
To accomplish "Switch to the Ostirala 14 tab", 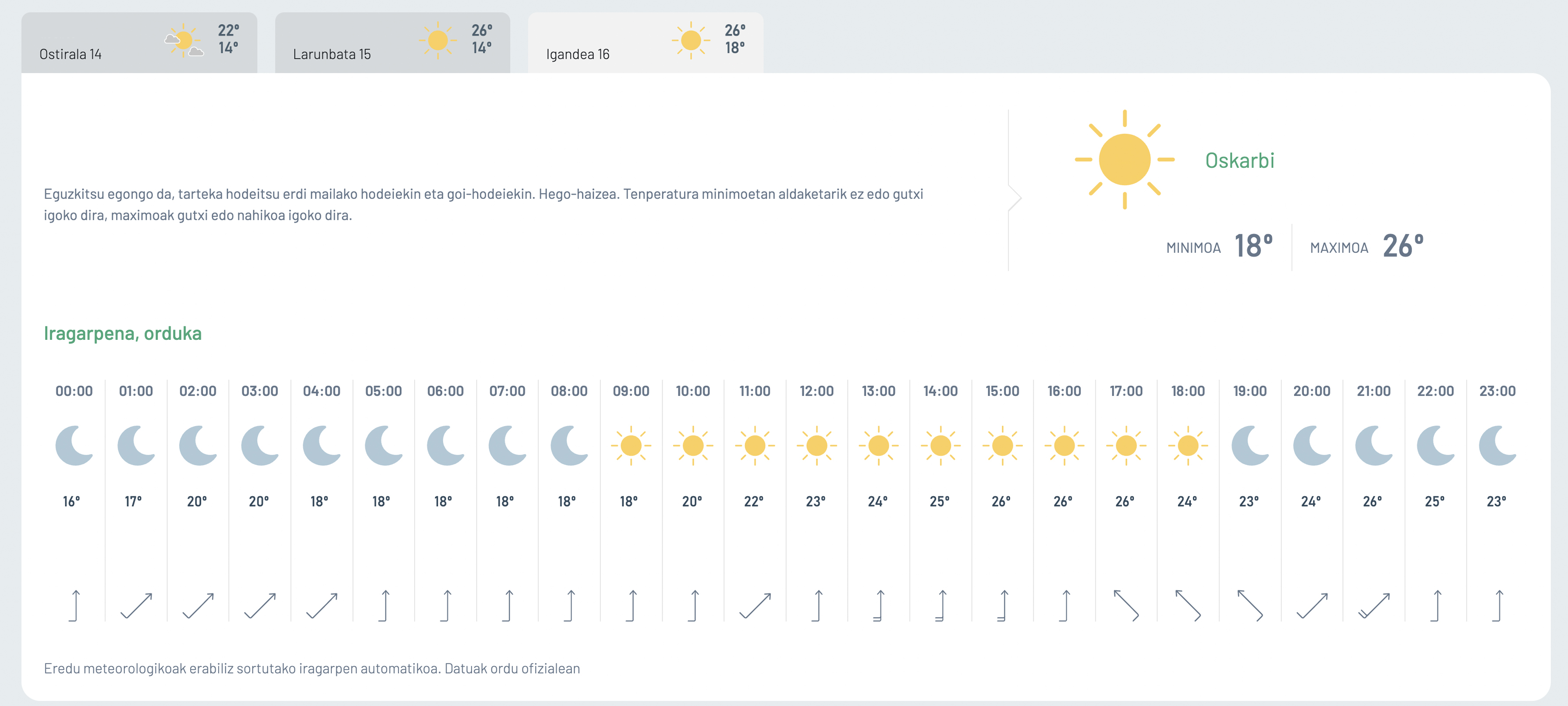I will [x=139, y=42].
